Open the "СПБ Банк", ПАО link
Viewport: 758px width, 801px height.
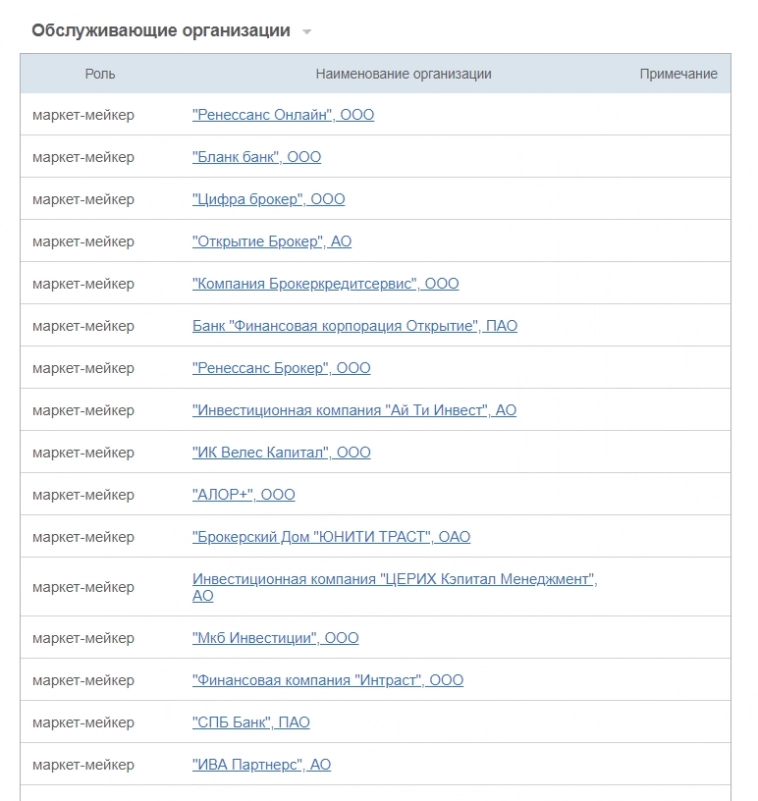(x=251, y=722)
